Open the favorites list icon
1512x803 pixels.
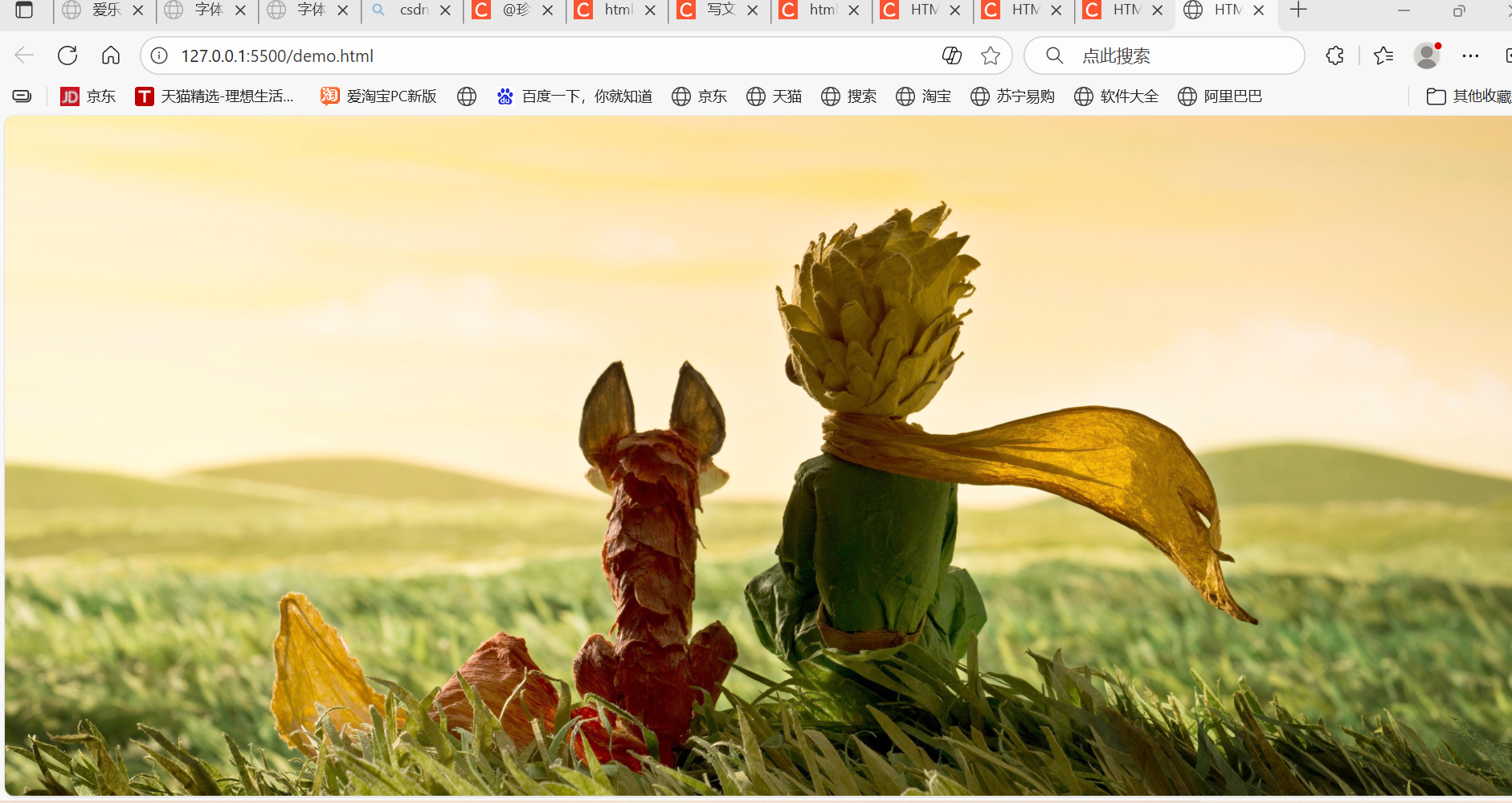pos(1383,55)
